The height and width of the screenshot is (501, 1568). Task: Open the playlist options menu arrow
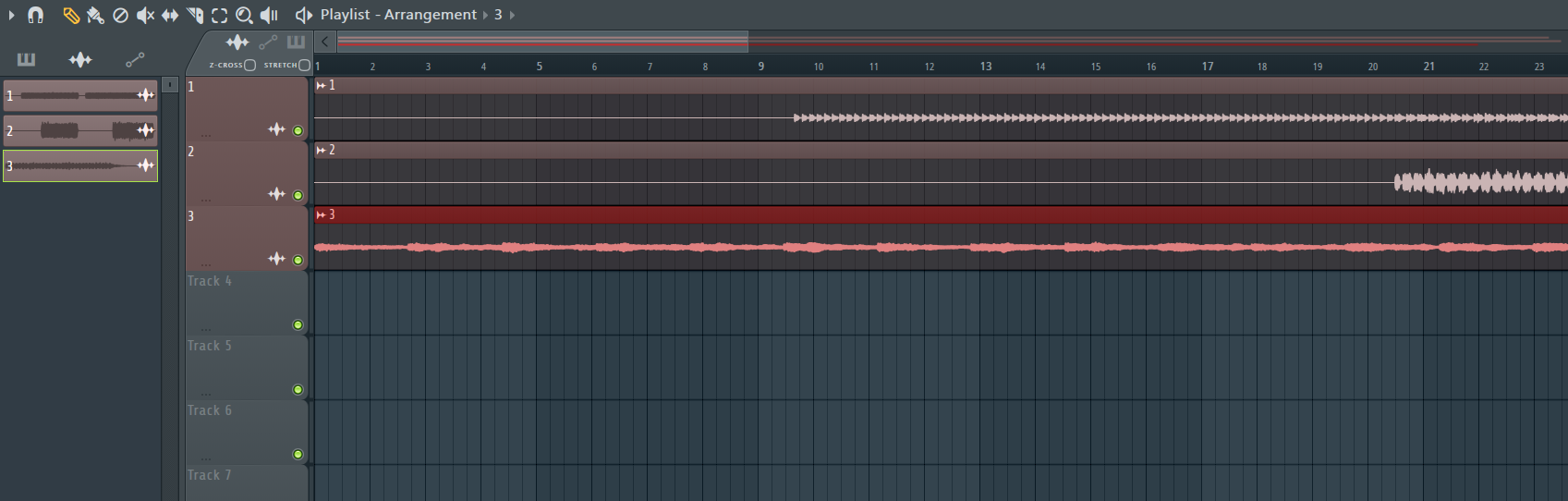pos(11,15)
